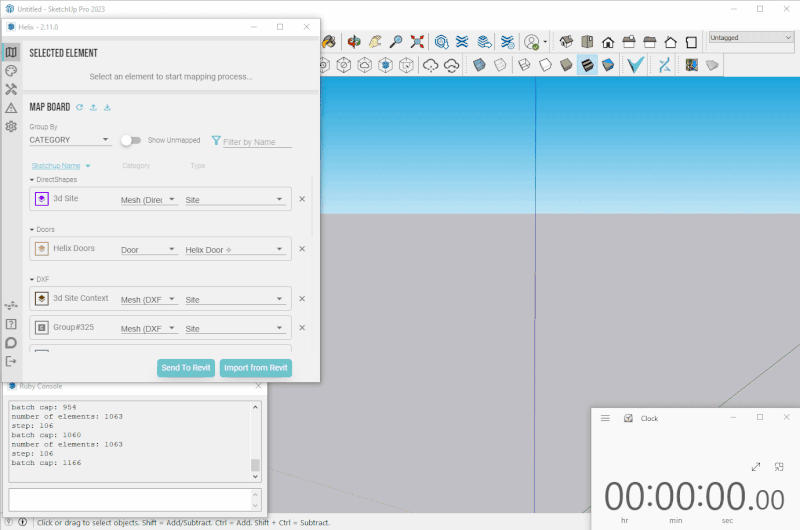Screen dimensions: 800x530
Task: Click the Category column header
Action: (136, 166)
